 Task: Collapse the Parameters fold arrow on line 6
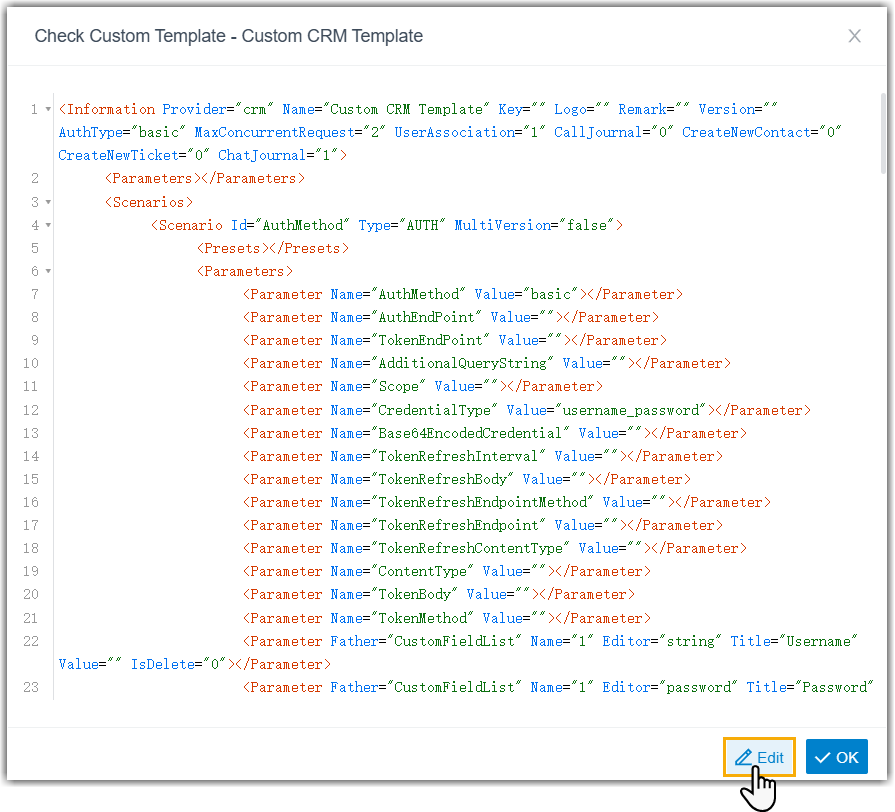tap(49, 272)
